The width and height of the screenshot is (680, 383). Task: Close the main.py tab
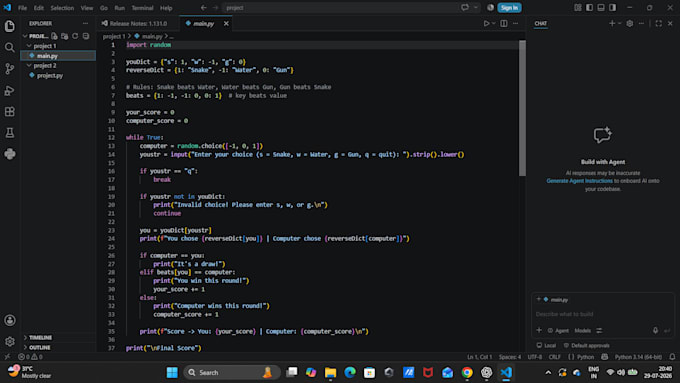click(x=226, y=23)
